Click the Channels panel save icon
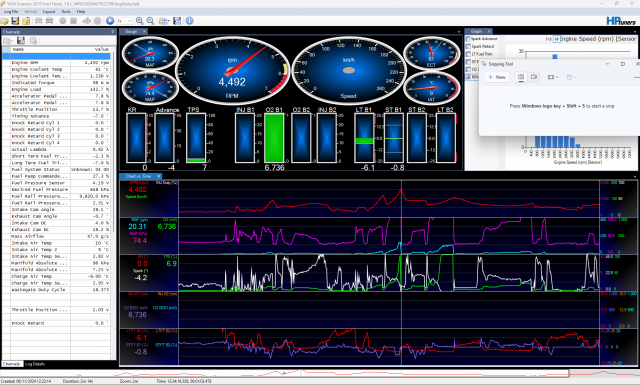Image resolution: width=640 pixels, height=385 pixels. pos(21,40)
